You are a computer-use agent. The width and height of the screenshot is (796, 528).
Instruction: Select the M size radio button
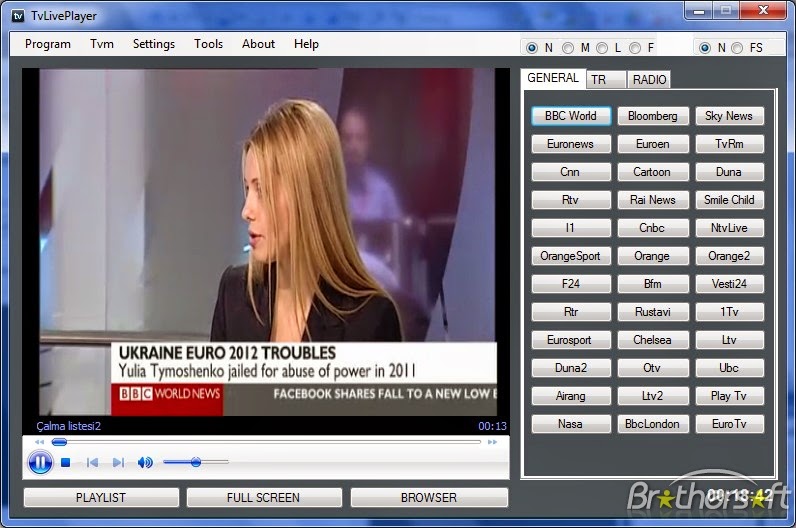click(x=568, y=48)
